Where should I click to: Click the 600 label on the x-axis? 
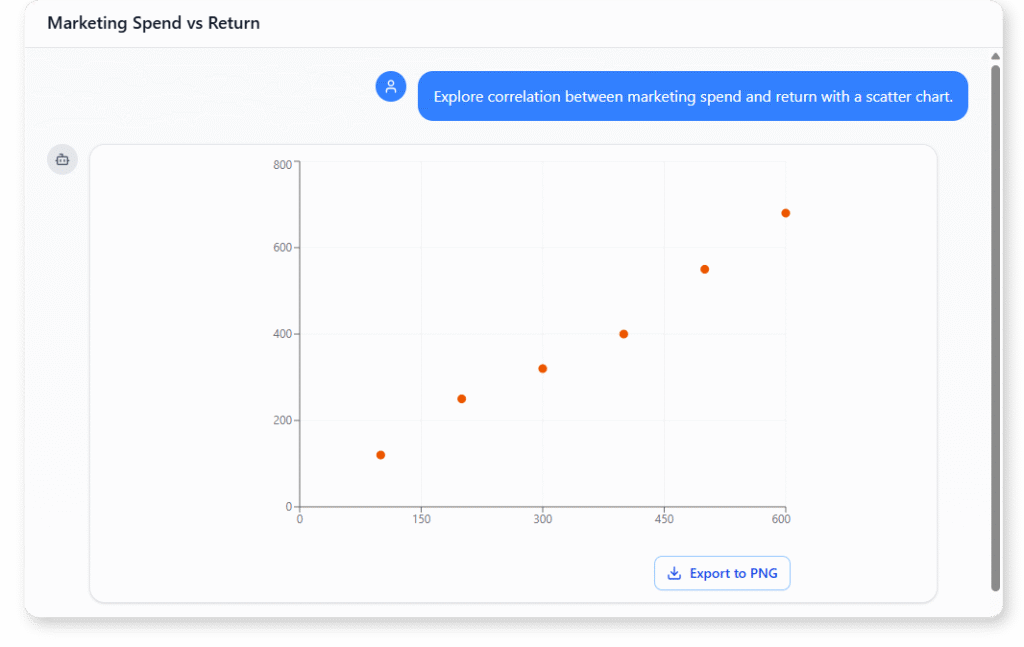781,519
